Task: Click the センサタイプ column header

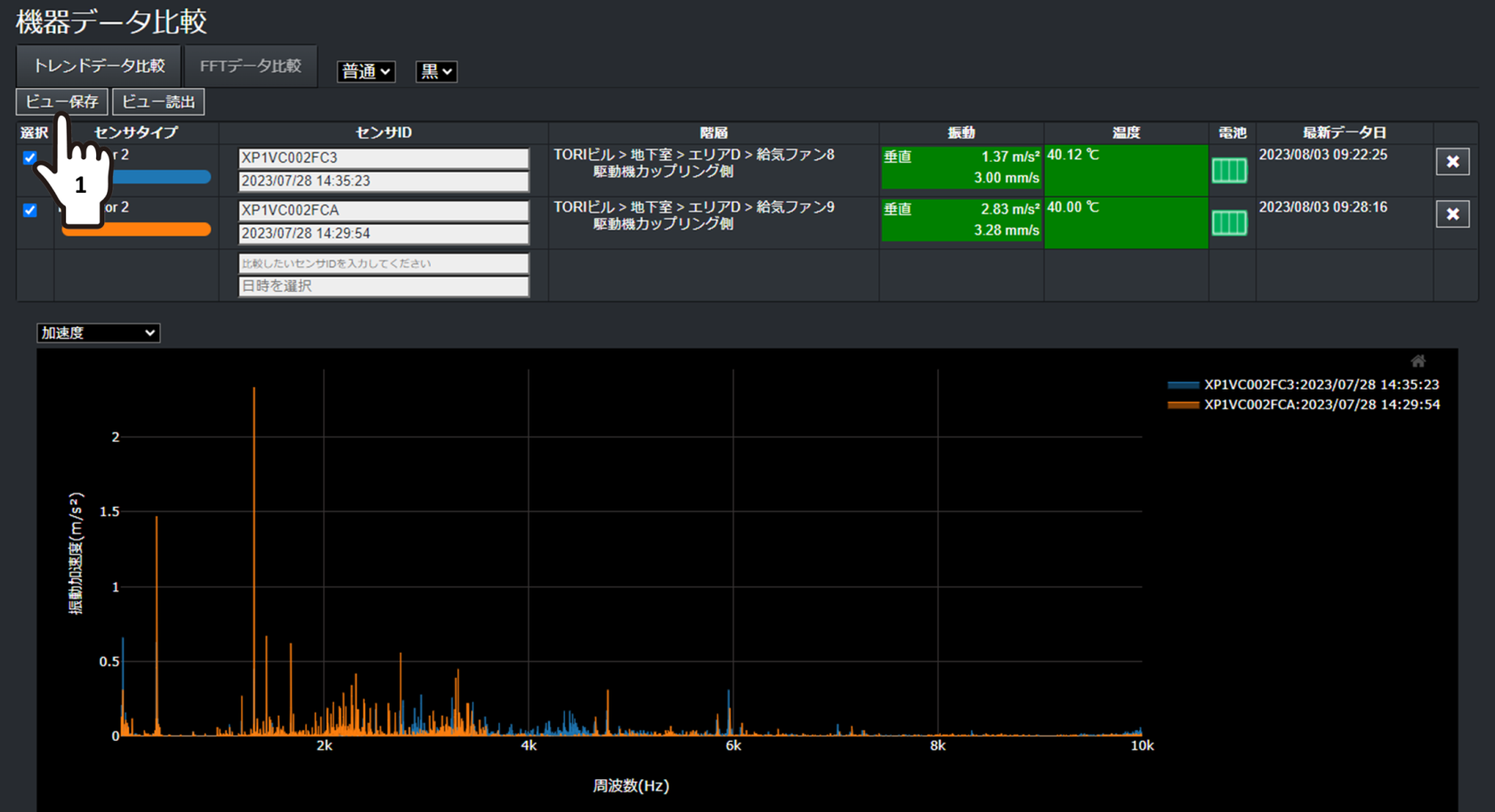Action: pos(136,133)
